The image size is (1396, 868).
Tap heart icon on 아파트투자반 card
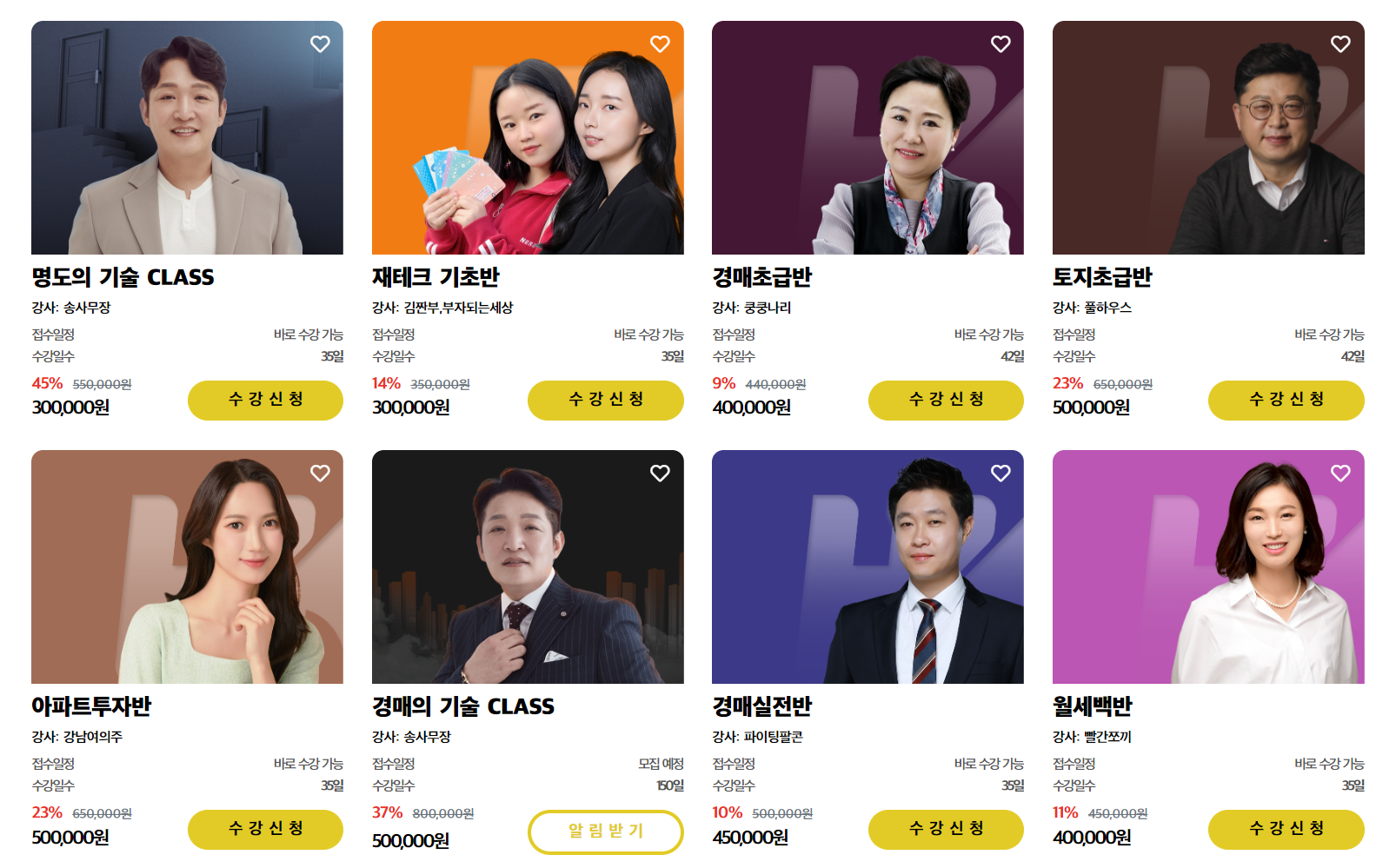[320, 474]
